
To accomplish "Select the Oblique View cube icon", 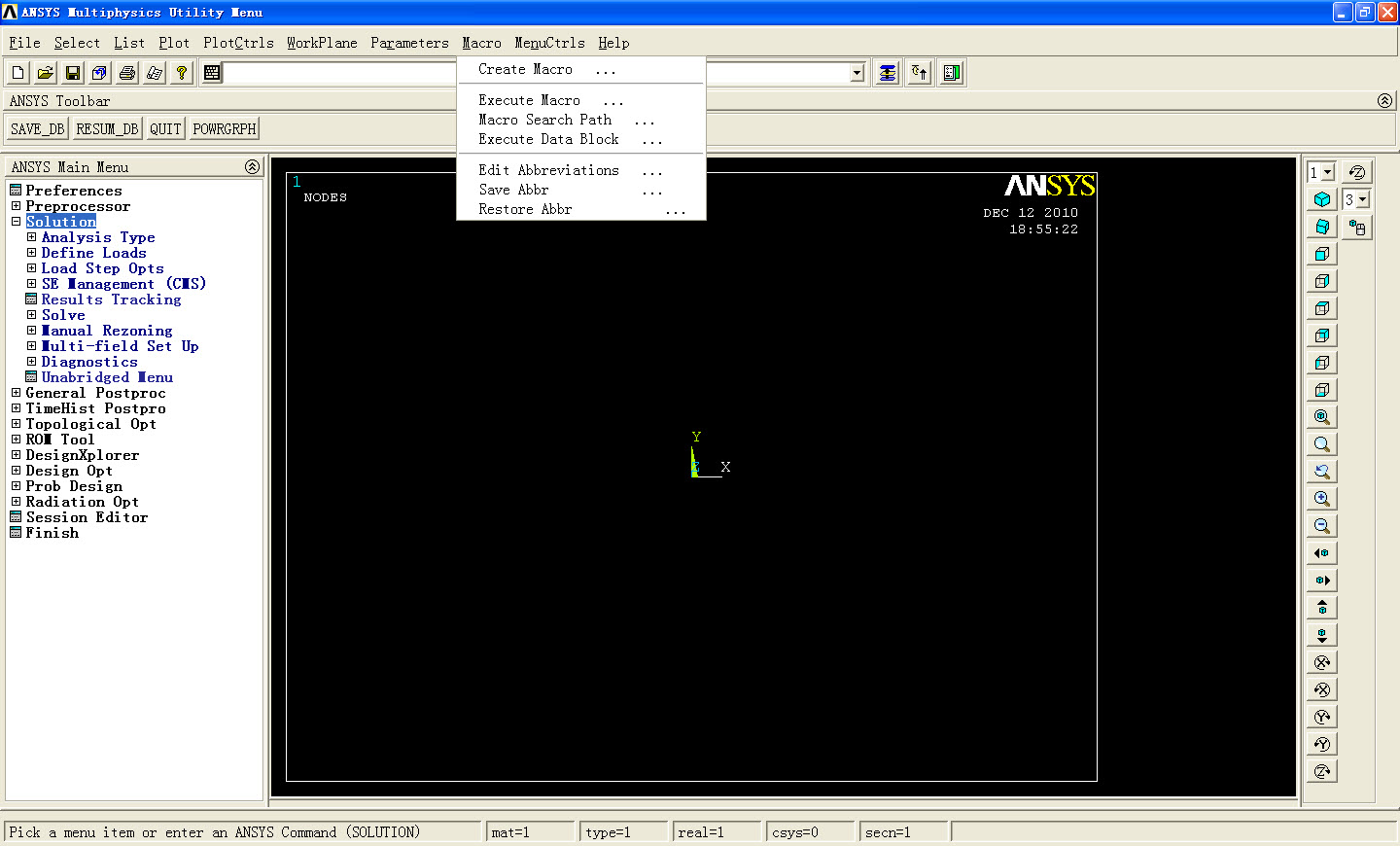I will [1322, 227].
